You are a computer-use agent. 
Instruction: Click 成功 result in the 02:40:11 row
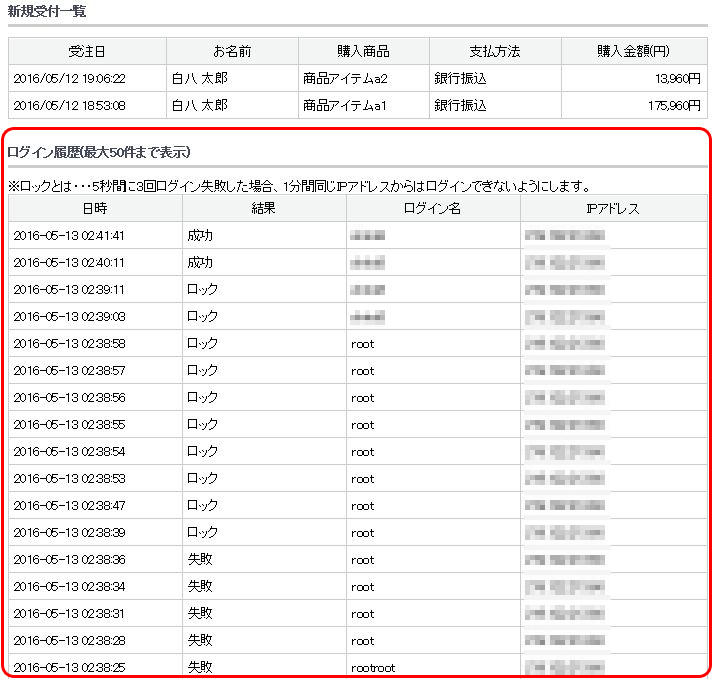(200, 263)
